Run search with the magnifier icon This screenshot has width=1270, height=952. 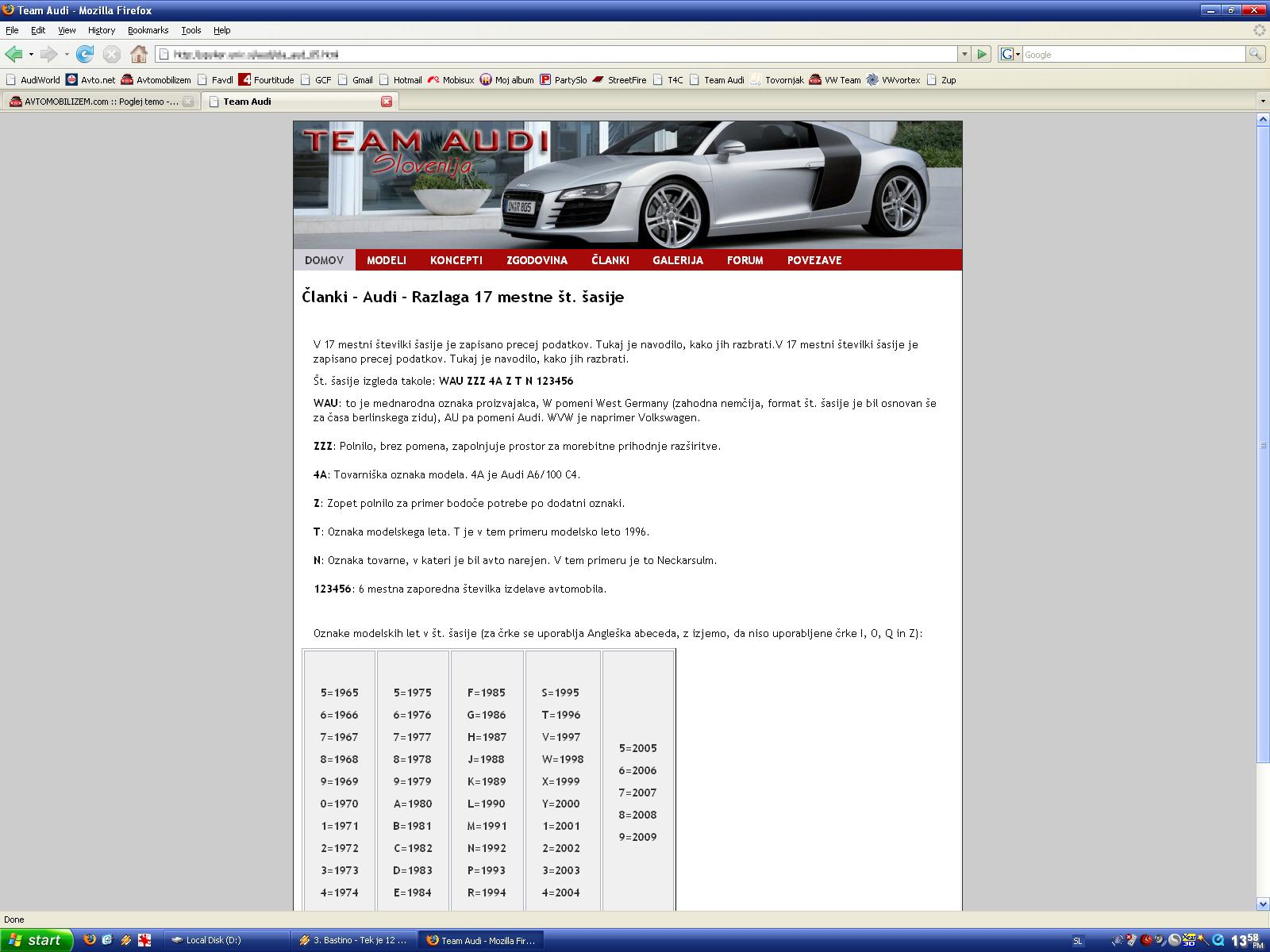click(x=1255, y=54)
